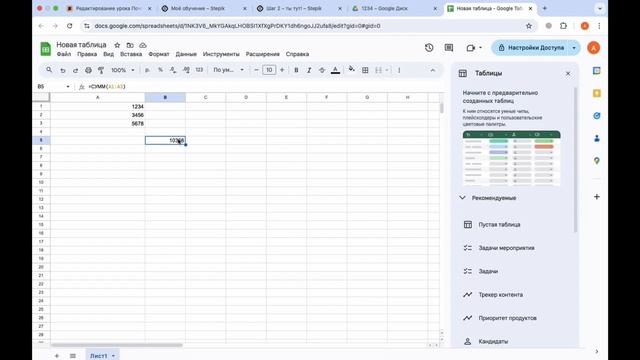Click the font size field showing 10
Image resolution: width=640 pixels, height=360 pixels.
point(269,70)
